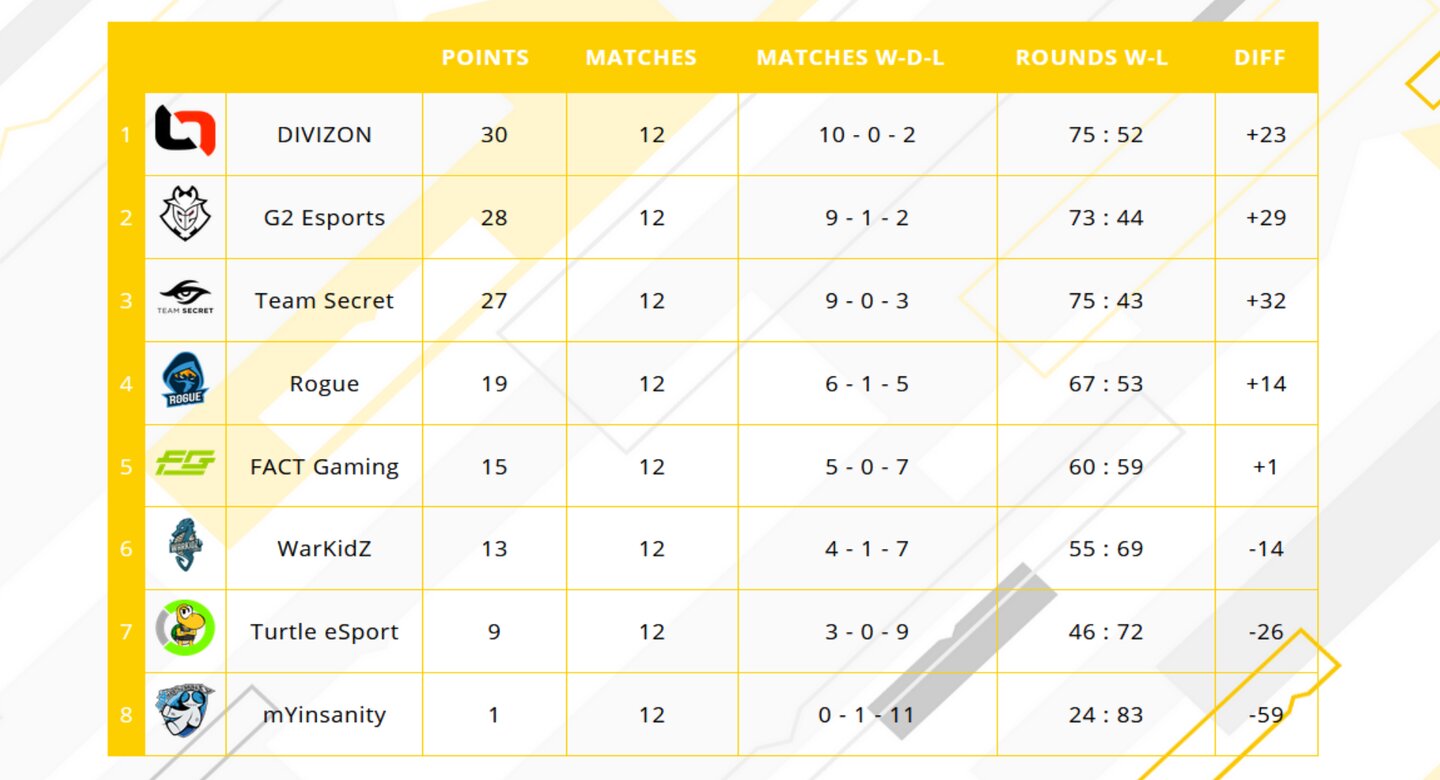Click mYinsanity's diff value -59

click(x=1266, y=715)
